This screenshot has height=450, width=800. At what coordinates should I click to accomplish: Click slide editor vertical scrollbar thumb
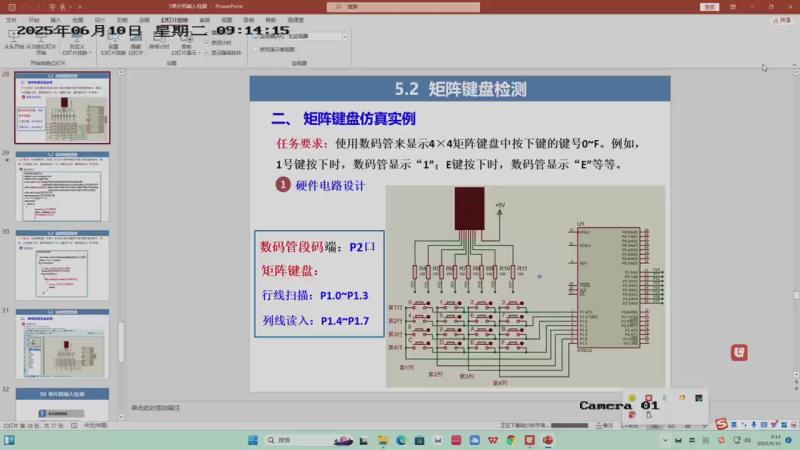(x=796, y=296)
